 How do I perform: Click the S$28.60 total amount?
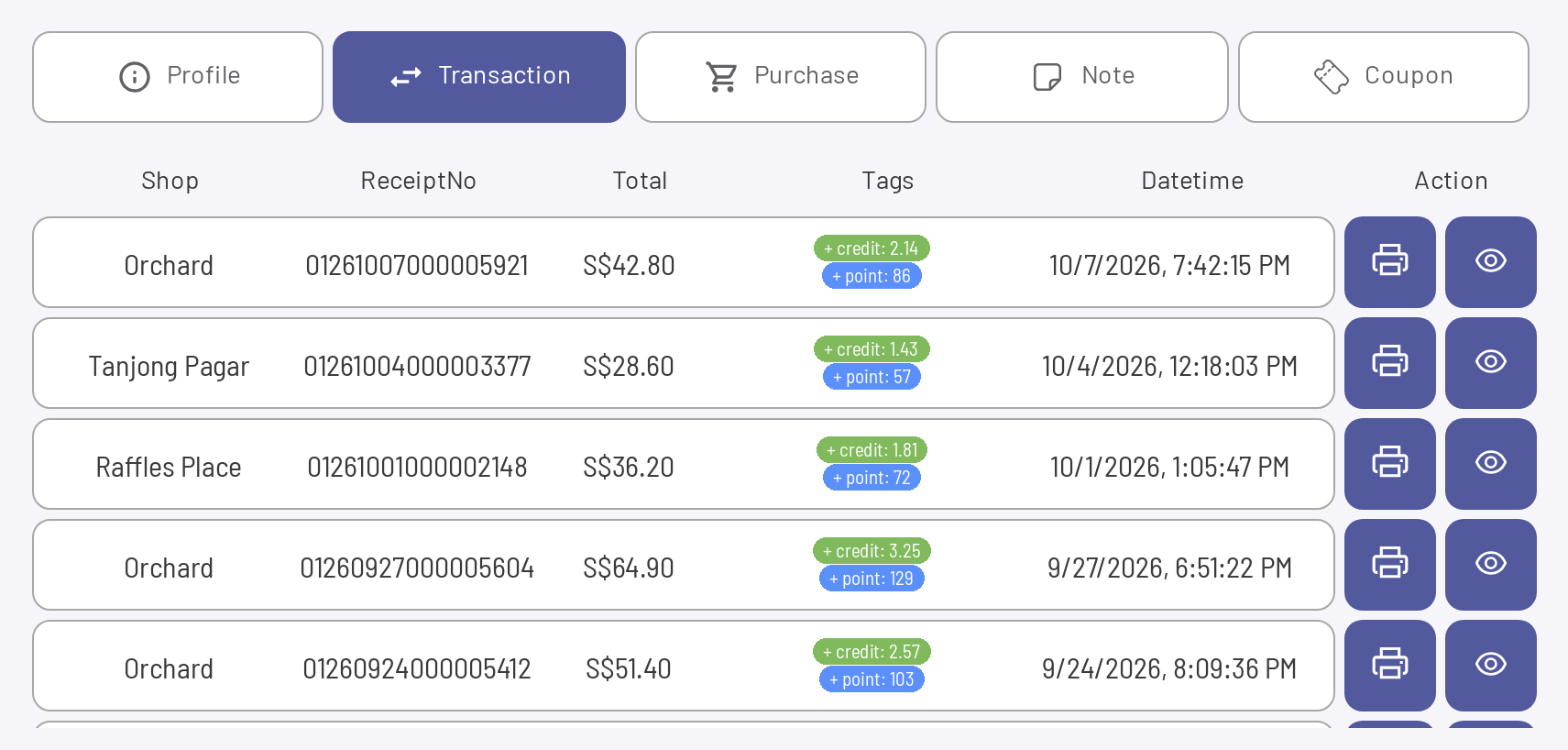click(x=629, y=367)
